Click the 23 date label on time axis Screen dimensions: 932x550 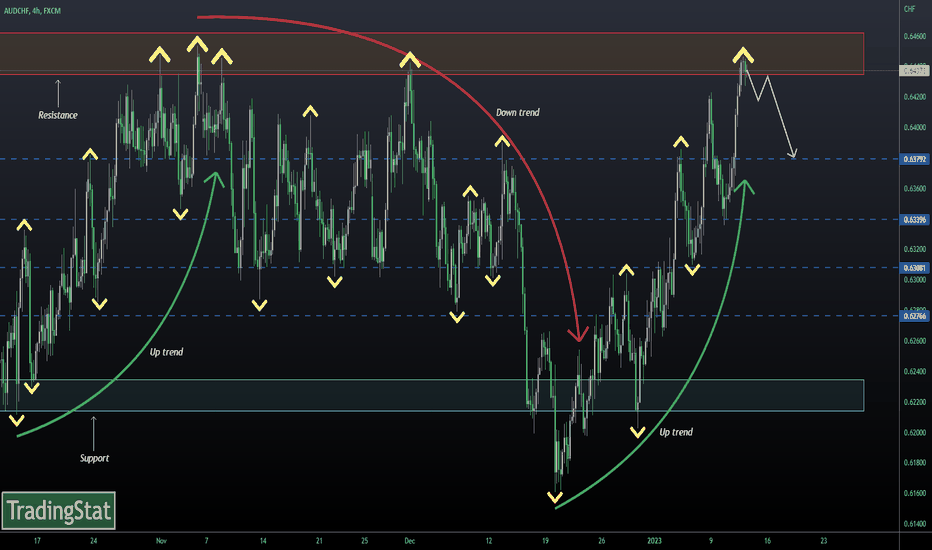824,541
